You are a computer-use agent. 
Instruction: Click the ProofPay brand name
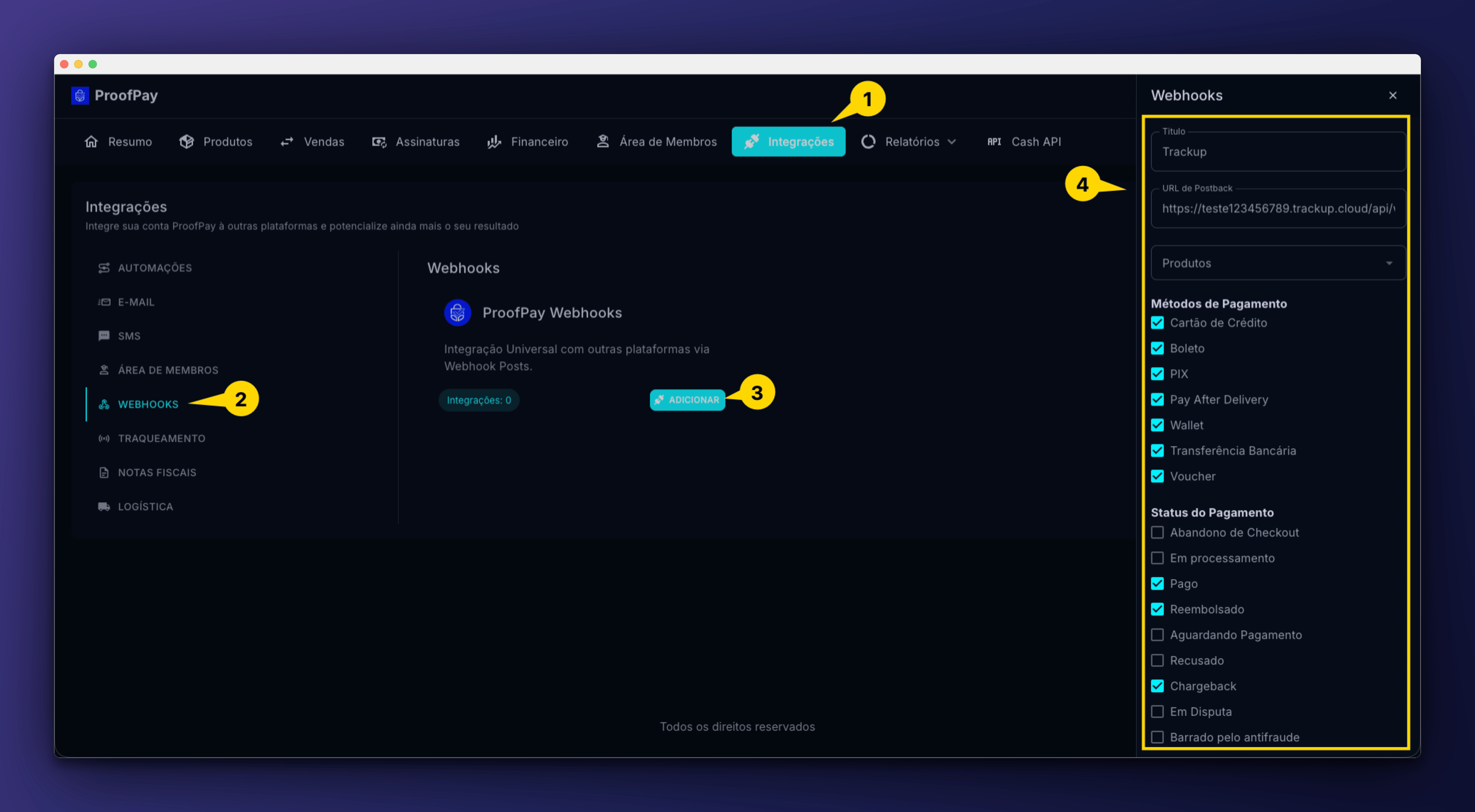[126, 96]
